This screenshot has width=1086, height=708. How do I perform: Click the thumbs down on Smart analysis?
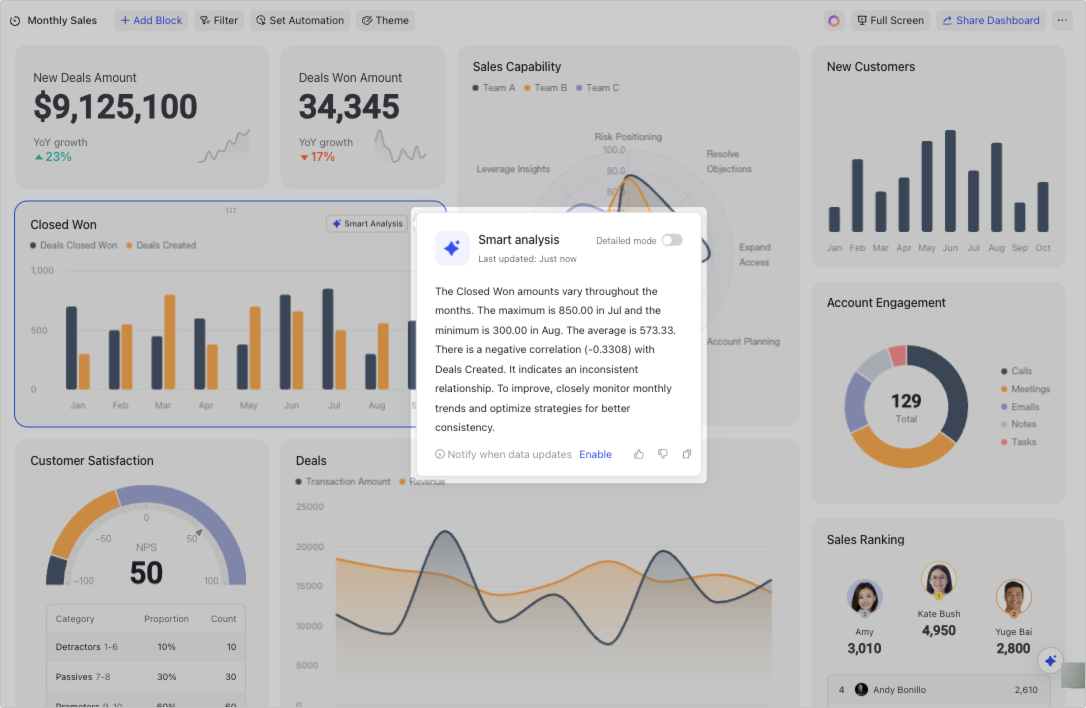(663, 454)
